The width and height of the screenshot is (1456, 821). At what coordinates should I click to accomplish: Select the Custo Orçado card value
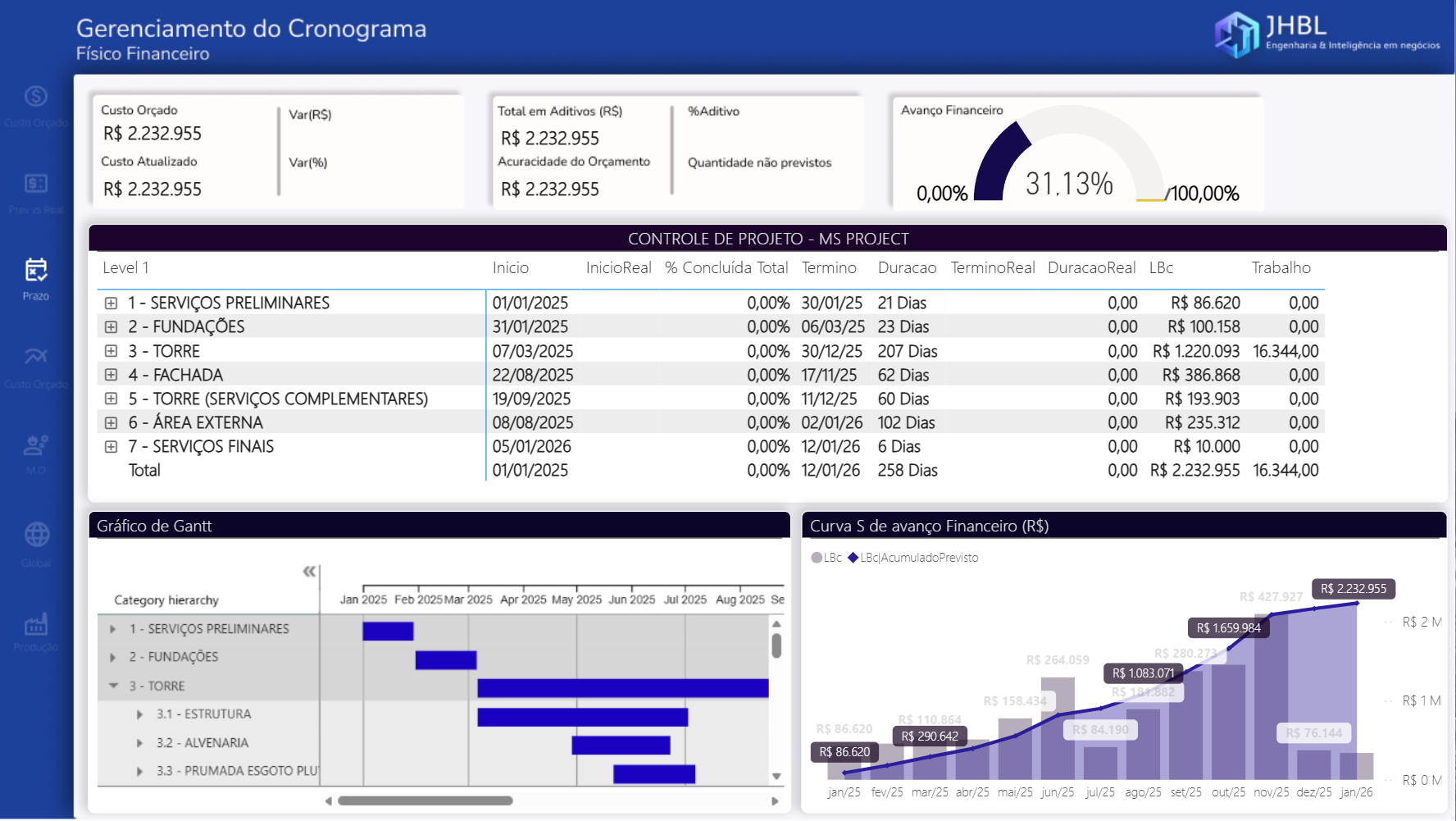pyautogui.click(x=152, y=134)
